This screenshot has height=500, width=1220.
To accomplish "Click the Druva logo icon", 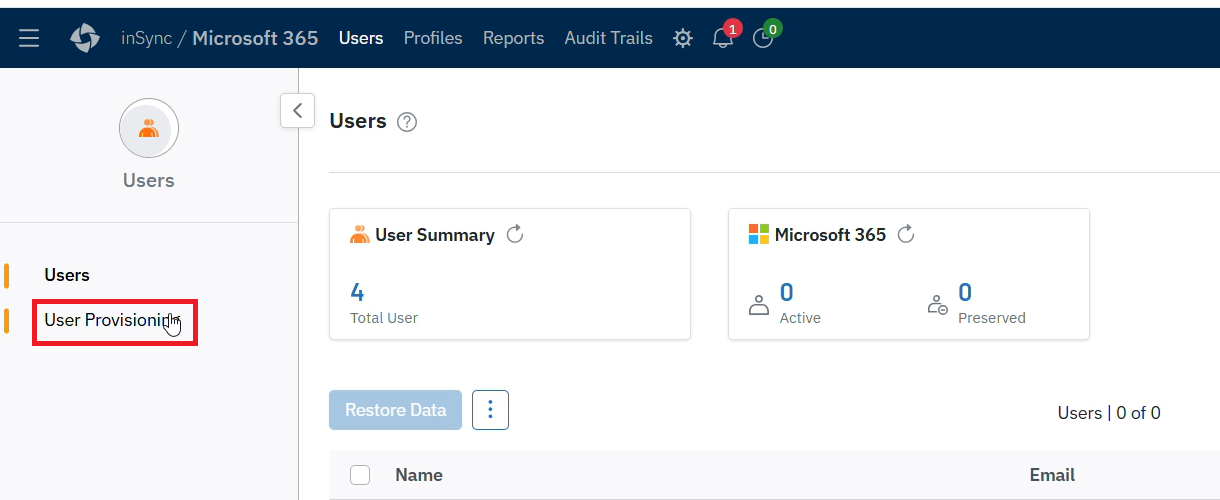I will point(85,38).
